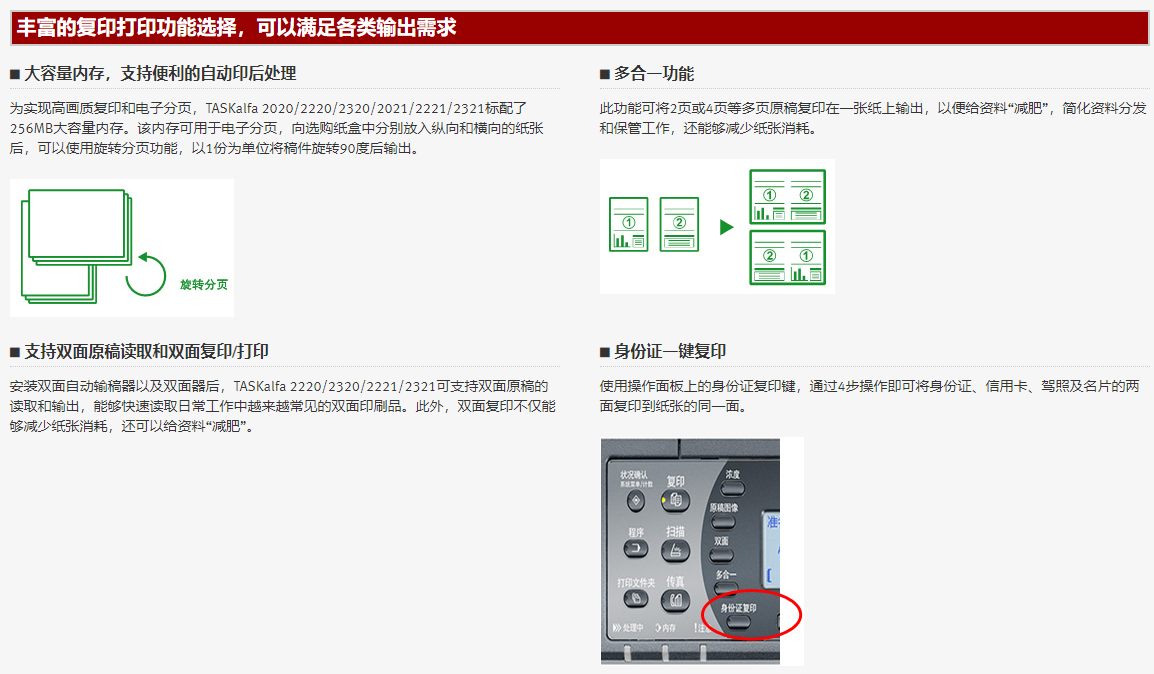Click the 传真 fax button on panel
The image size is (1154, 674).
[x=676, y=600]
